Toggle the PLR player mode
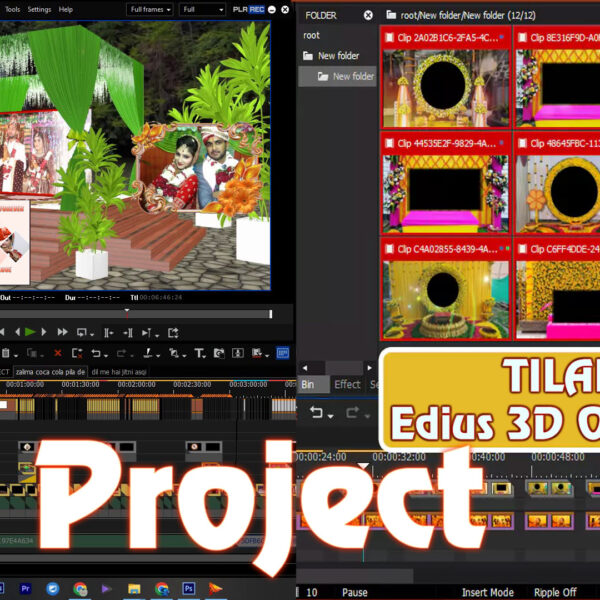 click(x=240, y=9)
